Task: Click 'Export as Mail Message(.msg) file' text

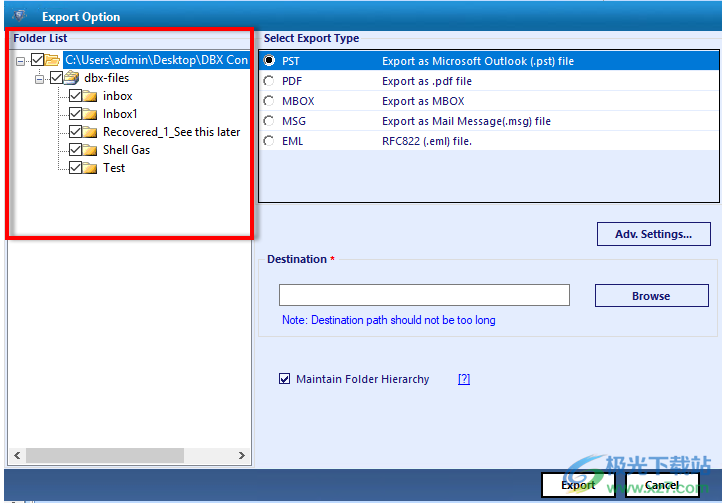Action: point(466,121)
